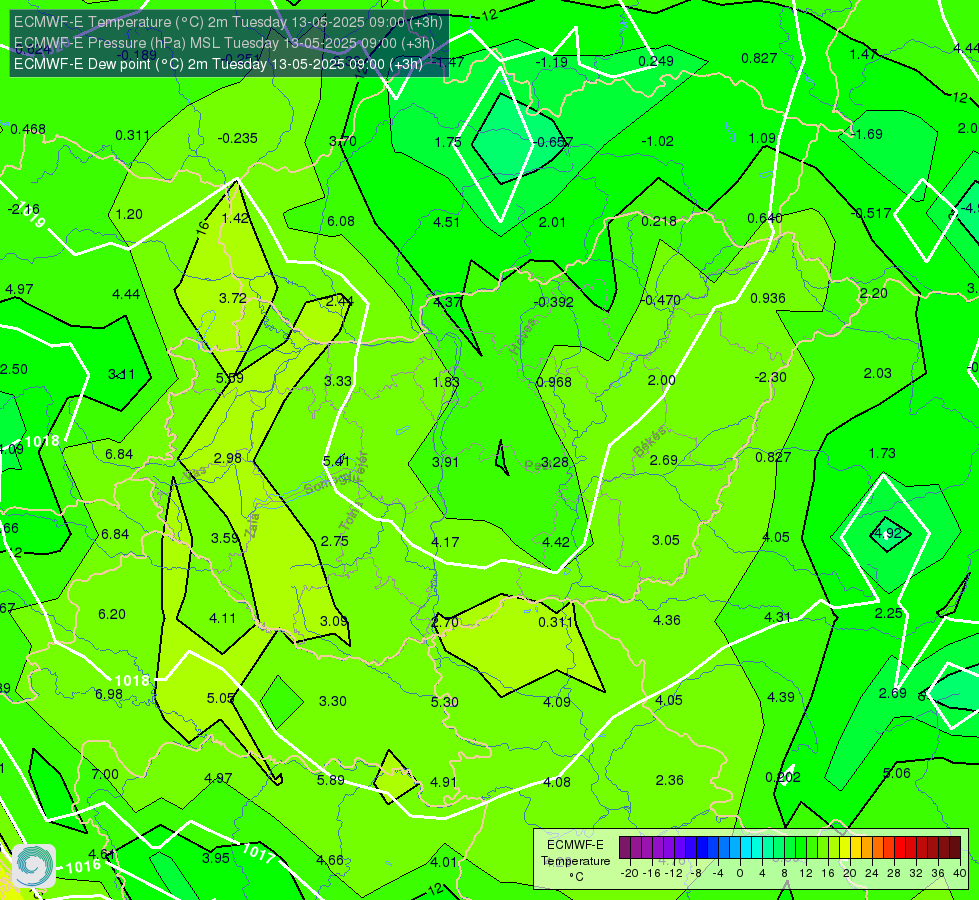979x900 pixels.
Task: Click the legend title 'ECMWF-E Temperature °C'
Action: click(x=575, y=861)
